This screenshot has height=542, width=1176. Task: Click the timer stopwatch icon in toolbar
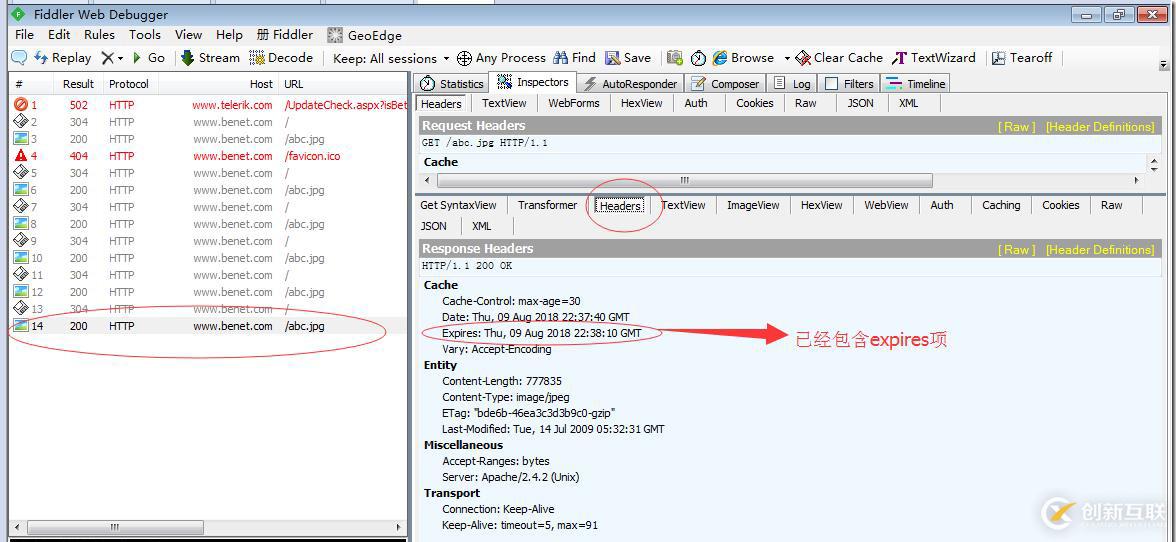click(x=698, y=58)
